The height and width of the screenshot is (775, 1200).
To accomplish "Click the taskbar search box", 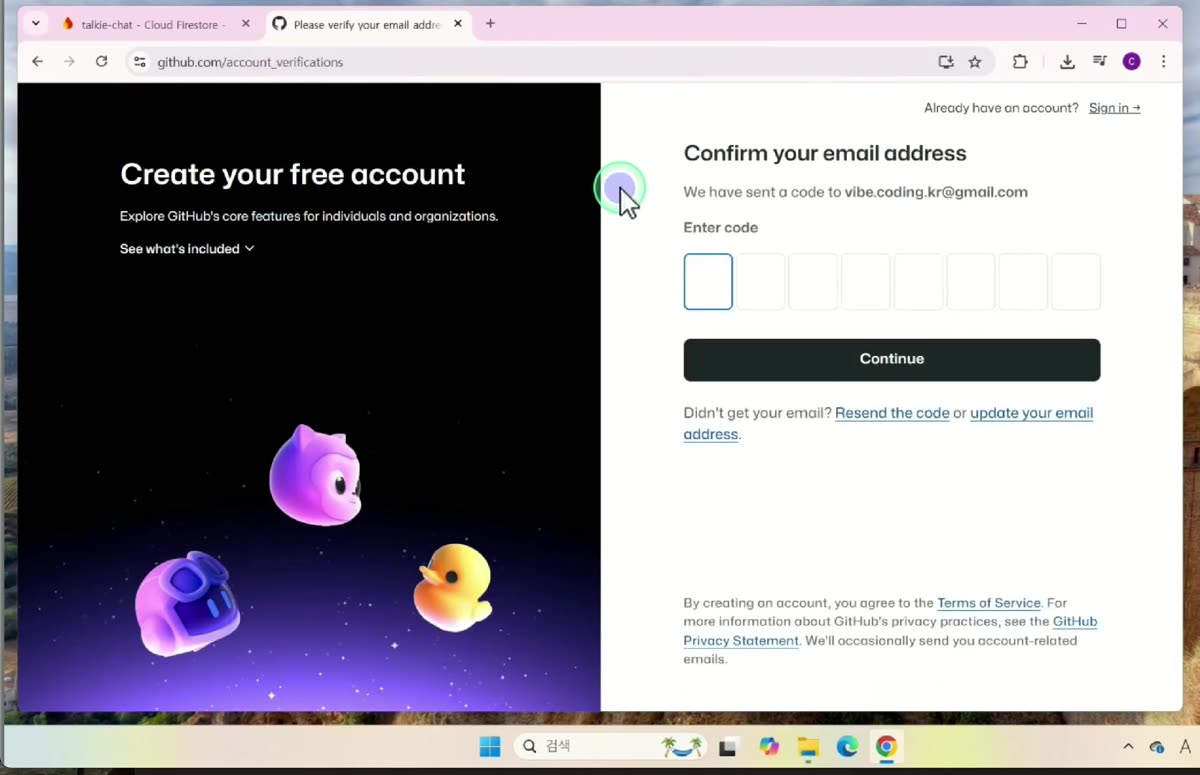I will click(x=610, y=747).
